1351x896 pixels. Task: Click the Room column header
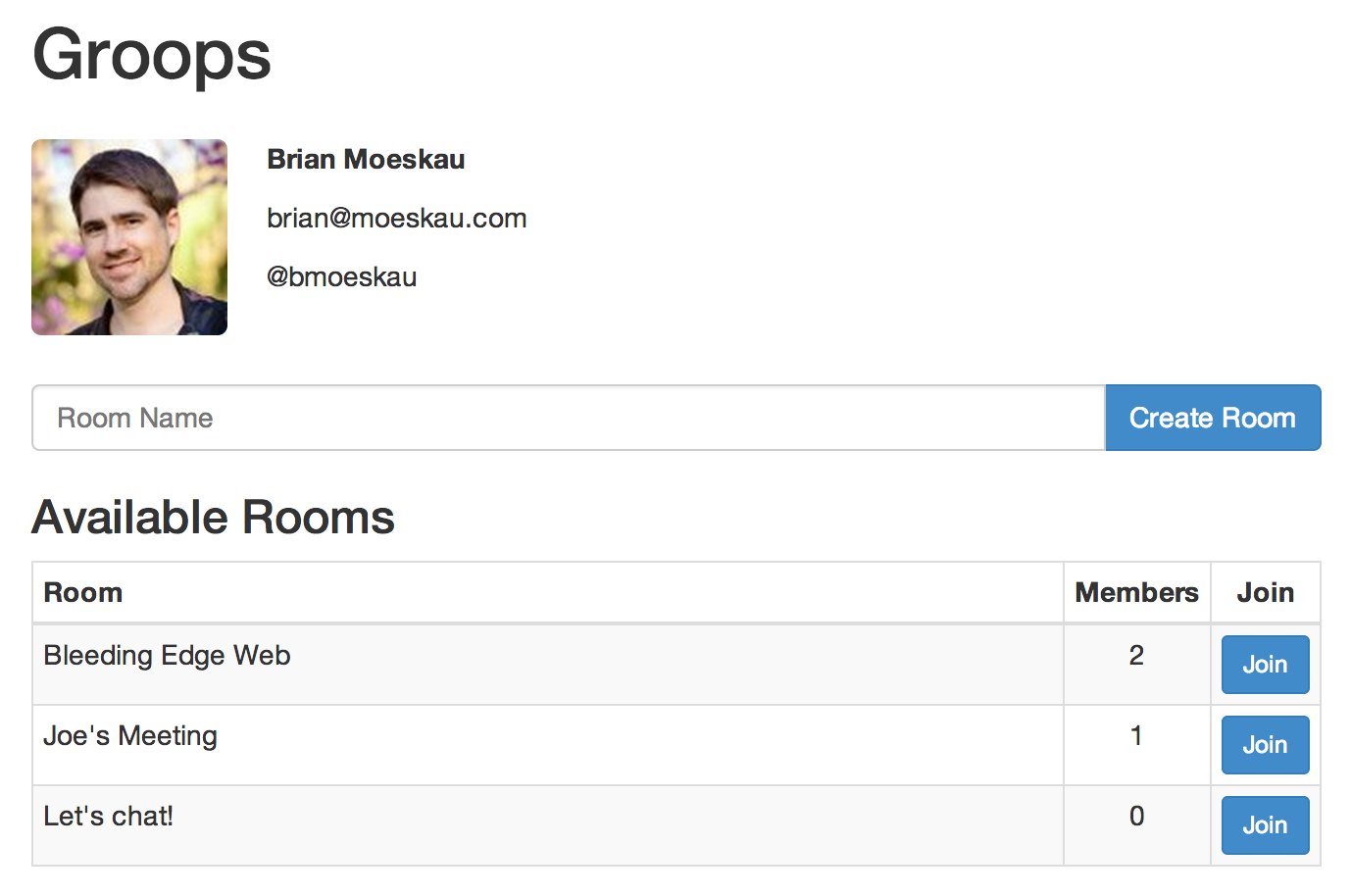(83, 592)
